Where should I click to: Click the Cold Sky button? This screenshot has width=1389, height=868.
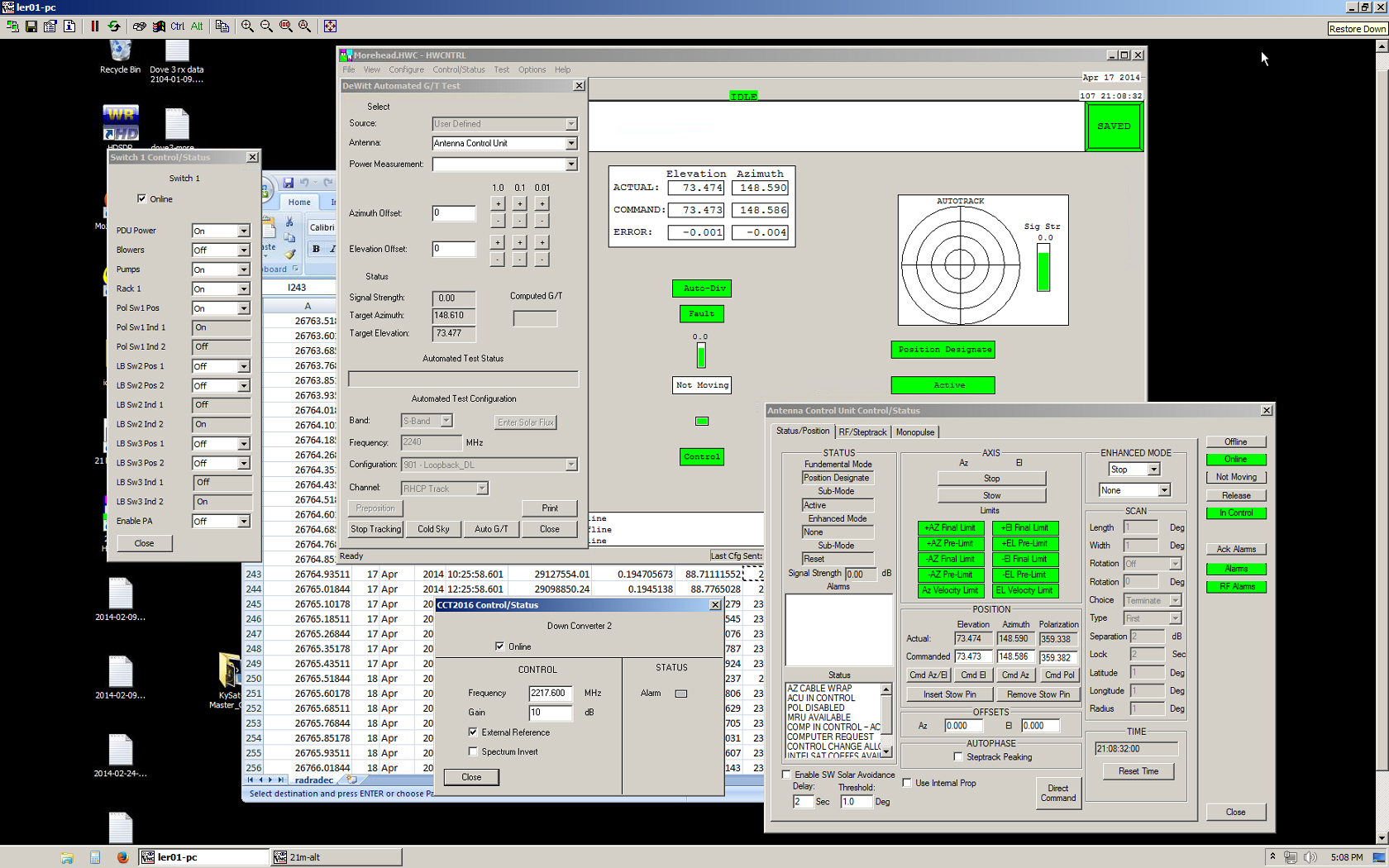(x=433, y=529)
